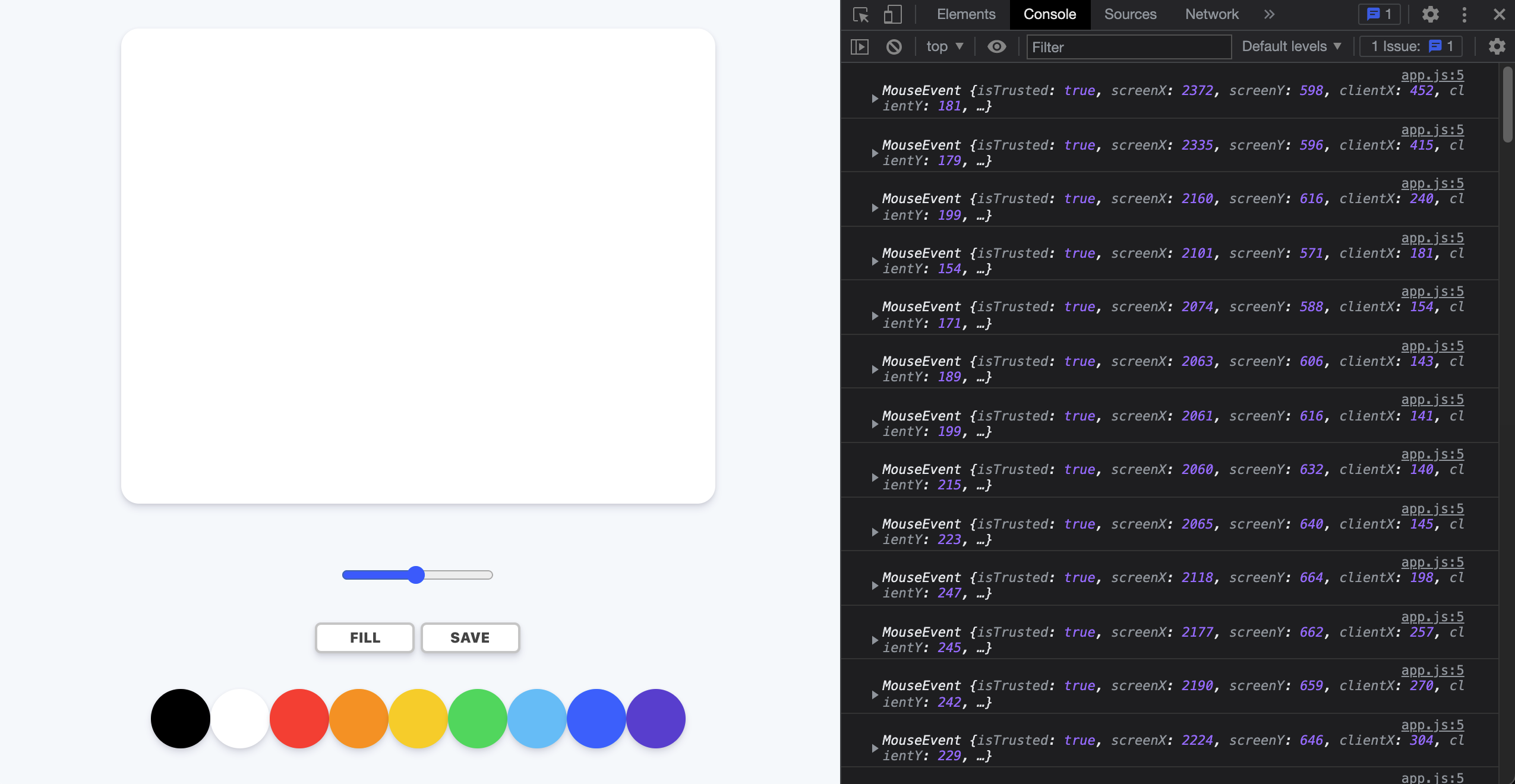Click the brush size slider handle
This screenshot has width=1515, height=784.
tap(416, 575)
